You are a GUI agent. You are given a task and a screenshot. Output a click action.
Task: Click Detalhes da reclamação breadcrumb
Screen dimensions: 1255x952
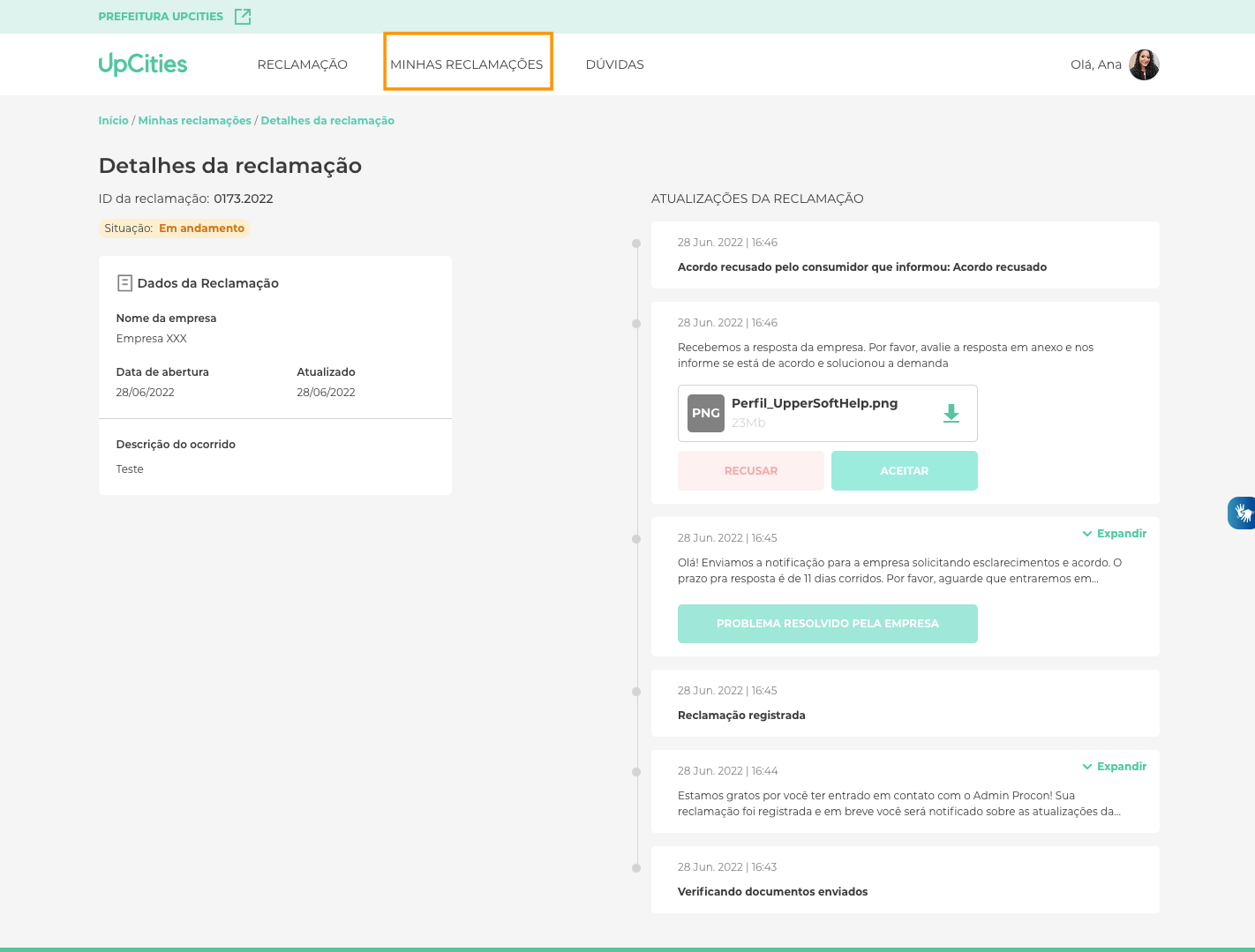tap(327, 120)
